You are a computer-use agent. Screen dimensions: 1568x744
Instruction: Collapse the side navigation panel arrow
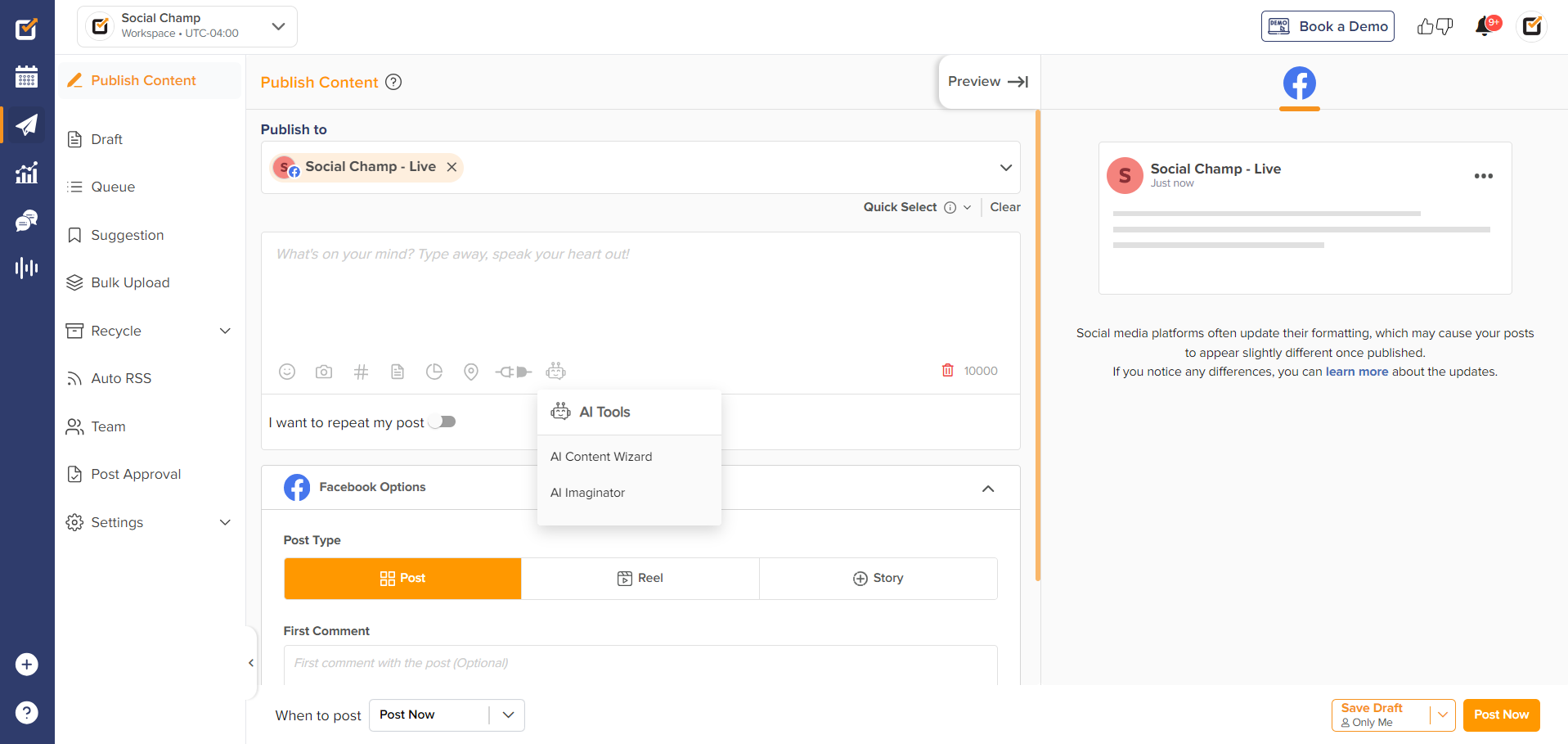[251, 663]
